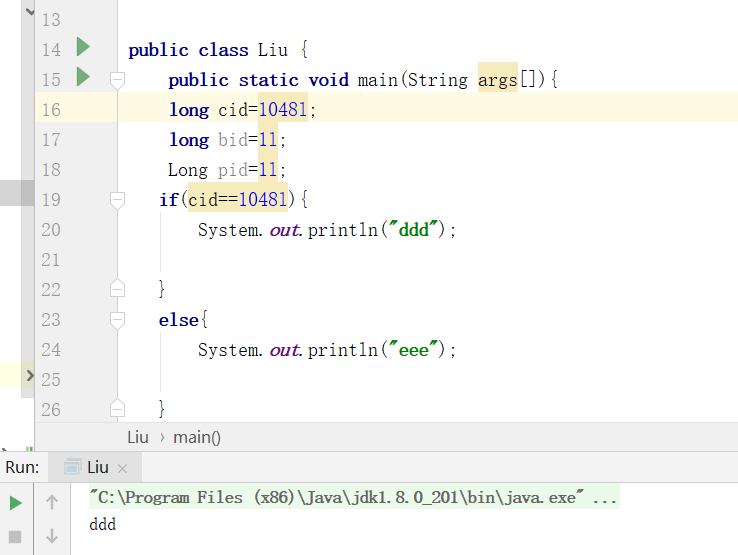Click the ddd console output line
The height and width of the screenshot is (555, 738).
(x=103, y=524)
